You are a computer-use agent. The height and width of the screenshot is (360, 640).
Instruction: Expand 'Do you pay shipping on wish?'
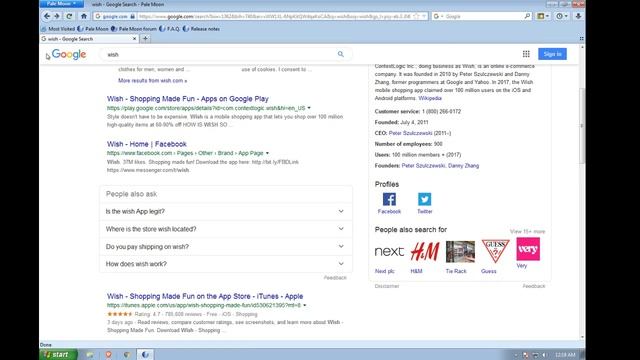pyautogui.click(x=226, y=247)
